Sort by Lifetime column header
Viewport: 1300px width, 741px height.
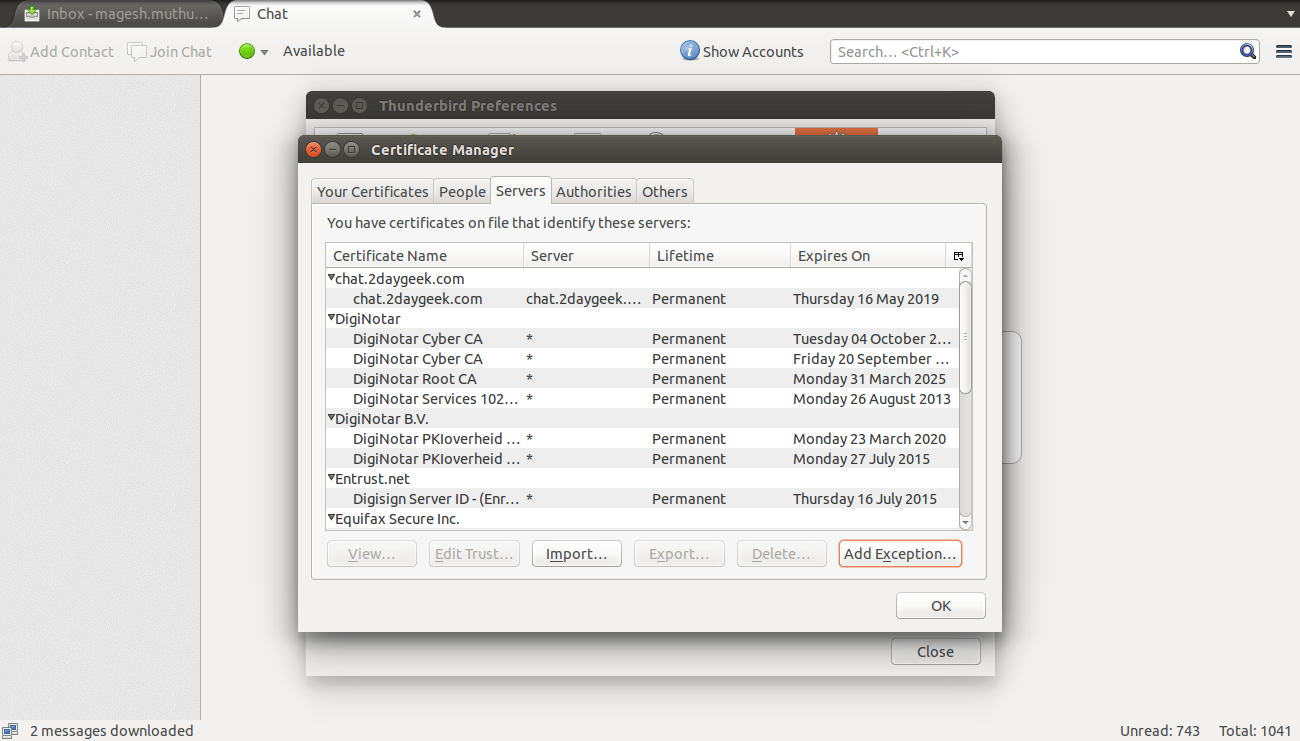pyautogui.click(x=720, y=256)
